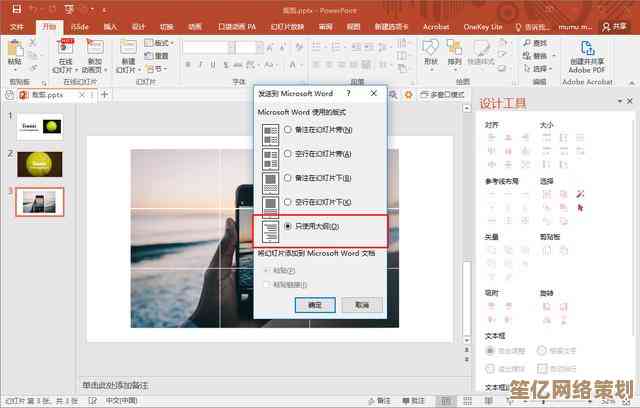Select the blank lines next to slides option
The image size is (640, 408).
click(x=289, y=154)
